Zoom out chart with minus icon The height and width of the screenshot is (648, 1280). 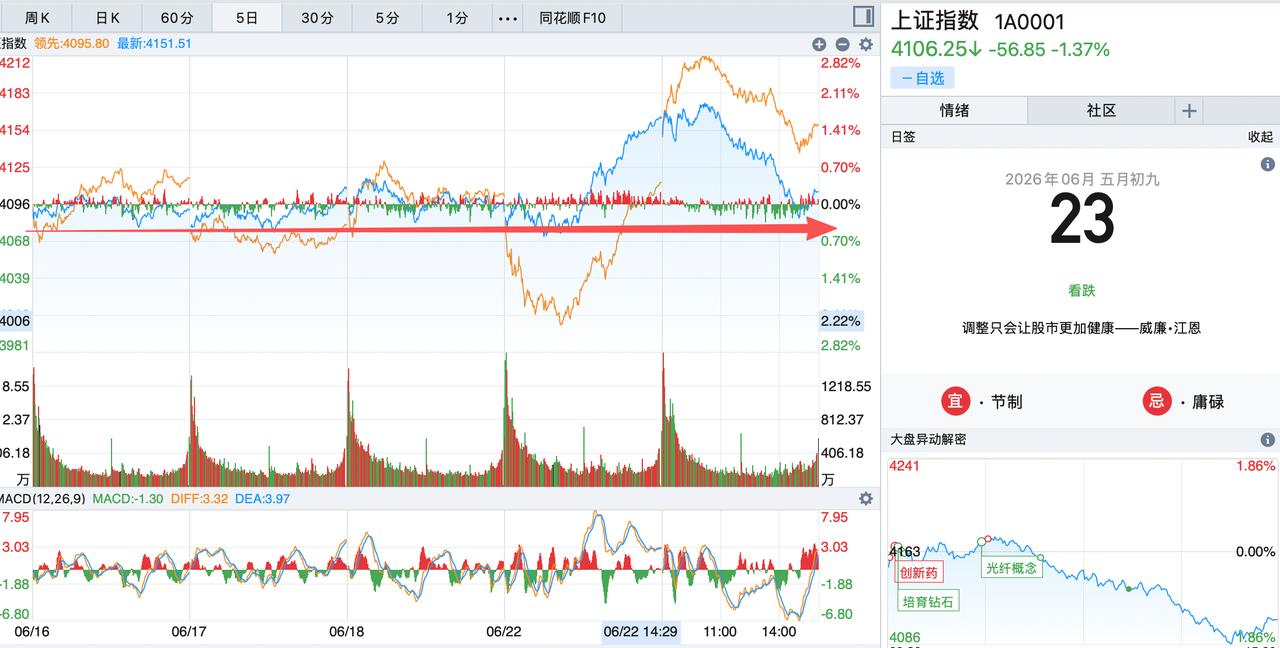click(x=842, y=44)
